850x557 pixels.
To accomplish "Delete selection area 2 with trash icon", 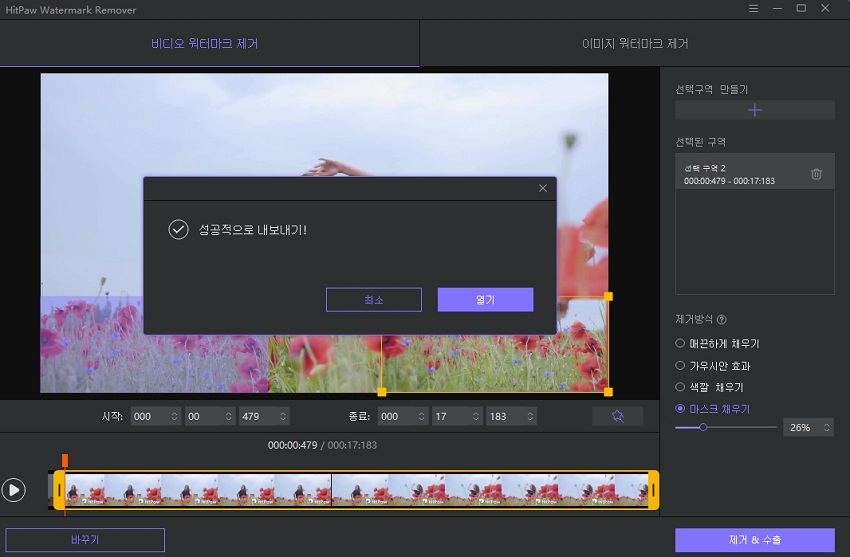I will click(x=816, y=174).
